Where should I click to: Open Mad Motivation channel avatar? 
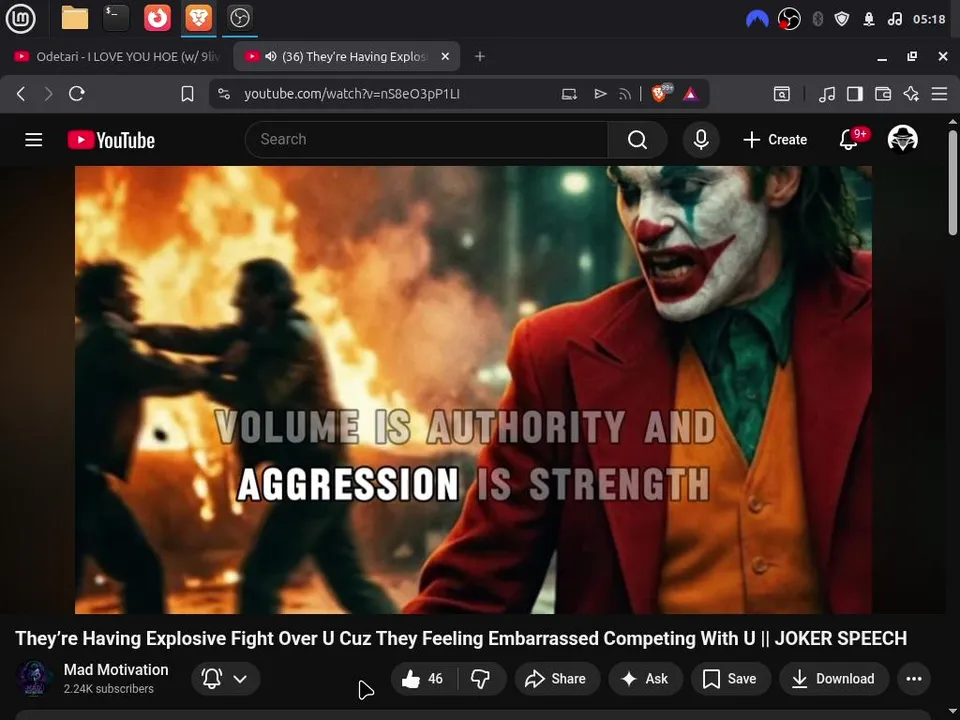click(33, 678)
